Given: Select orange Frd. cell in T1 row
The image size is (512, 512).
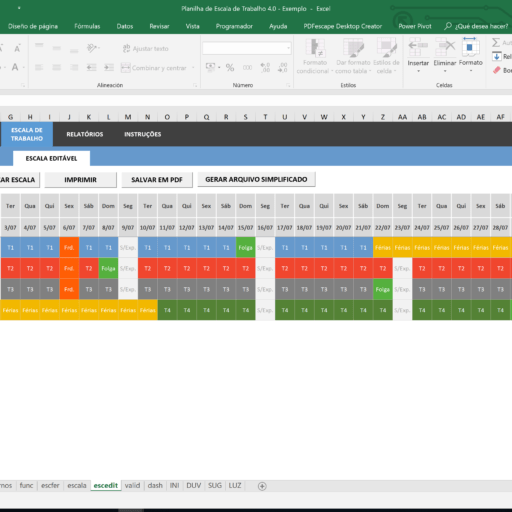Looking at the screenshot, I should [x=69, y=248].
